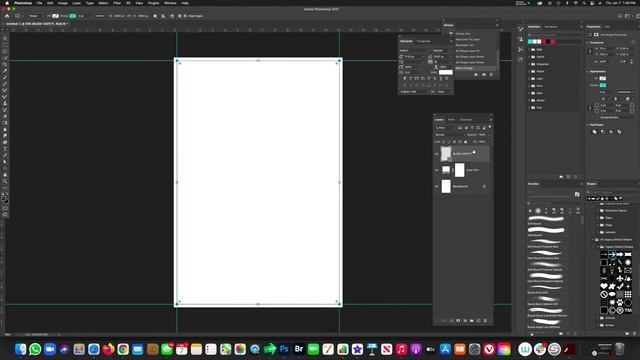
Task: Hide the Color Fill 1 layer
Action: [436, 170]
